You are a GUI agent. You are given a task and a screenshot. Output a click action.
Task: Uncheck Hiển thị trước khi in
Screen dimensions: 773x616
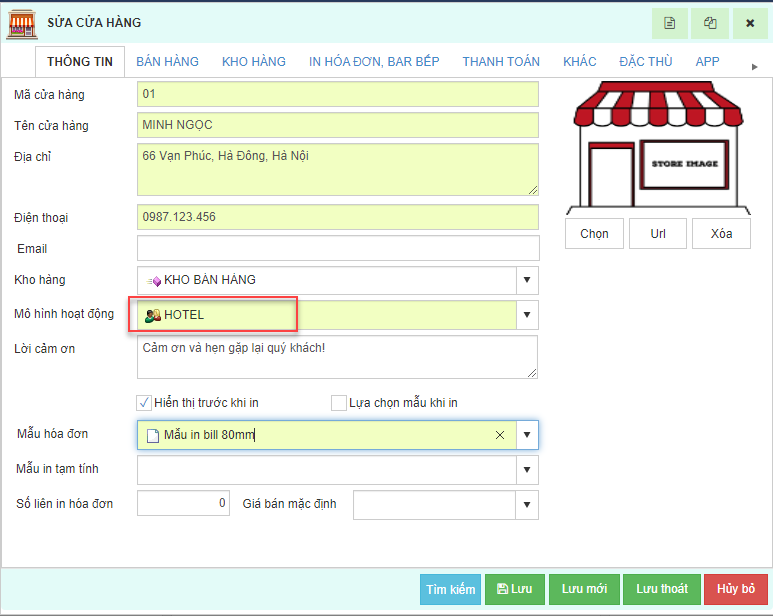(144, 403)
